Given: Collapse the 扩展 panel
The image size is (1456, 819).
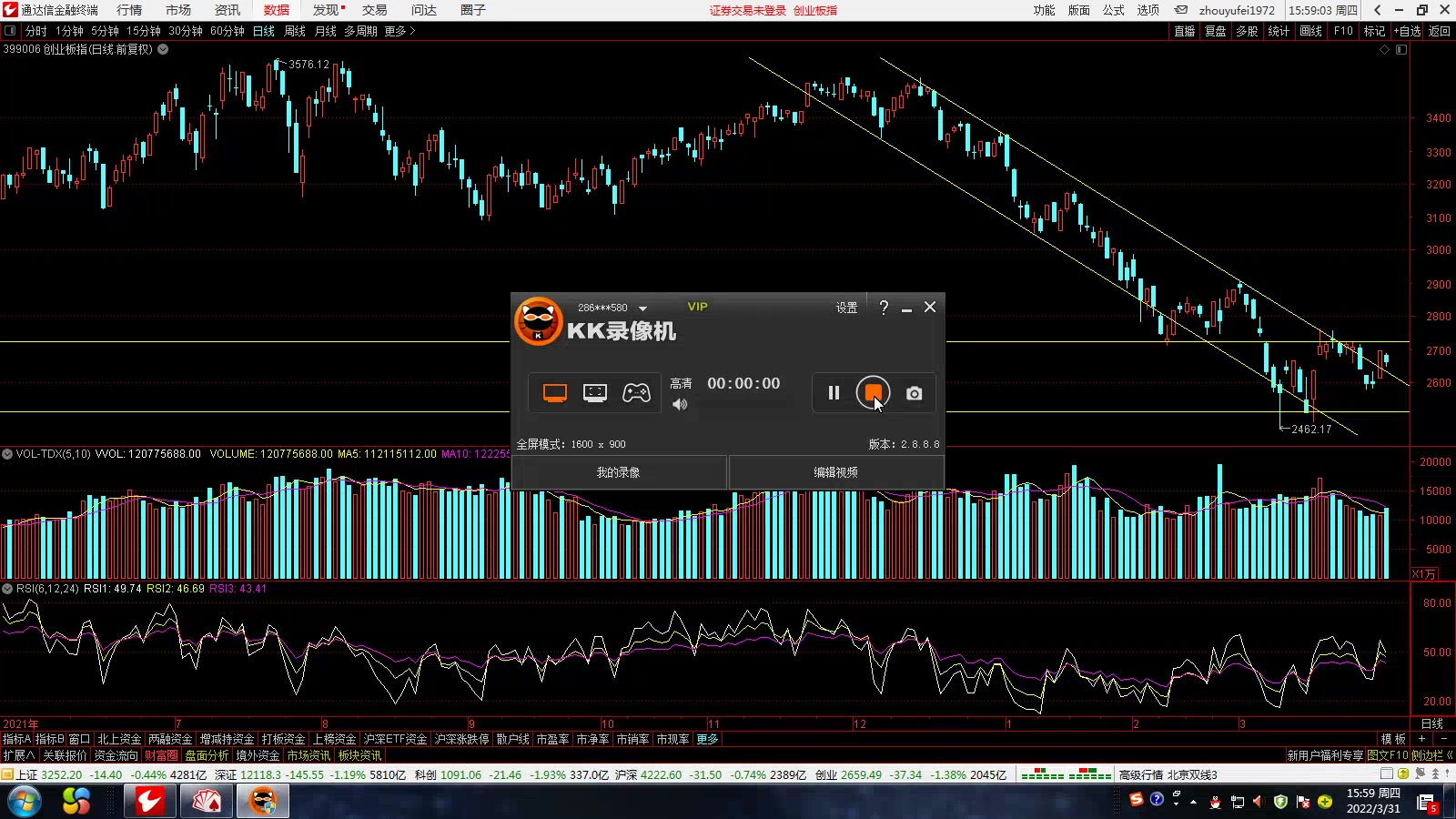Looking at the screenshot, I should point(18,755).
